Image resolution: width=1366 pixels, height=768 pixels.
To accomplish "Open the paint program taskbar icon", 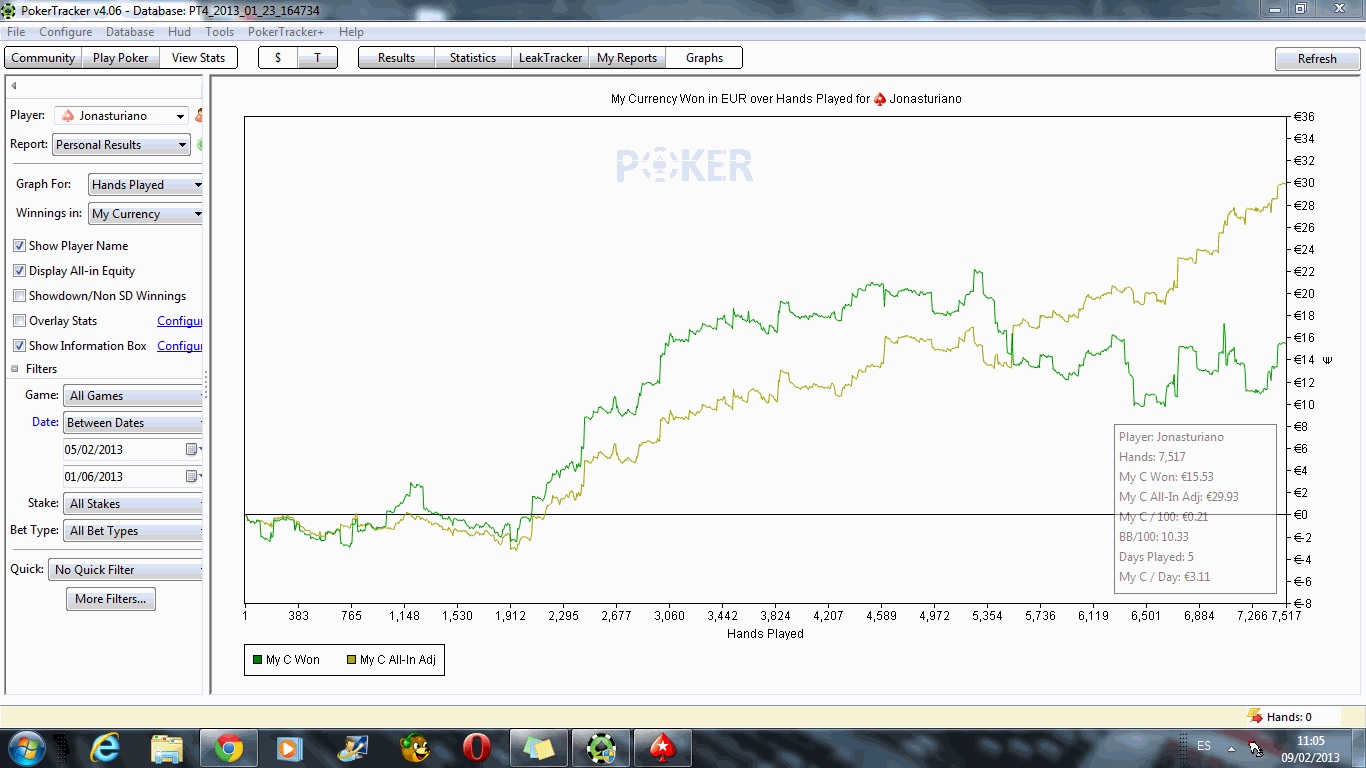I will [352, 748].
